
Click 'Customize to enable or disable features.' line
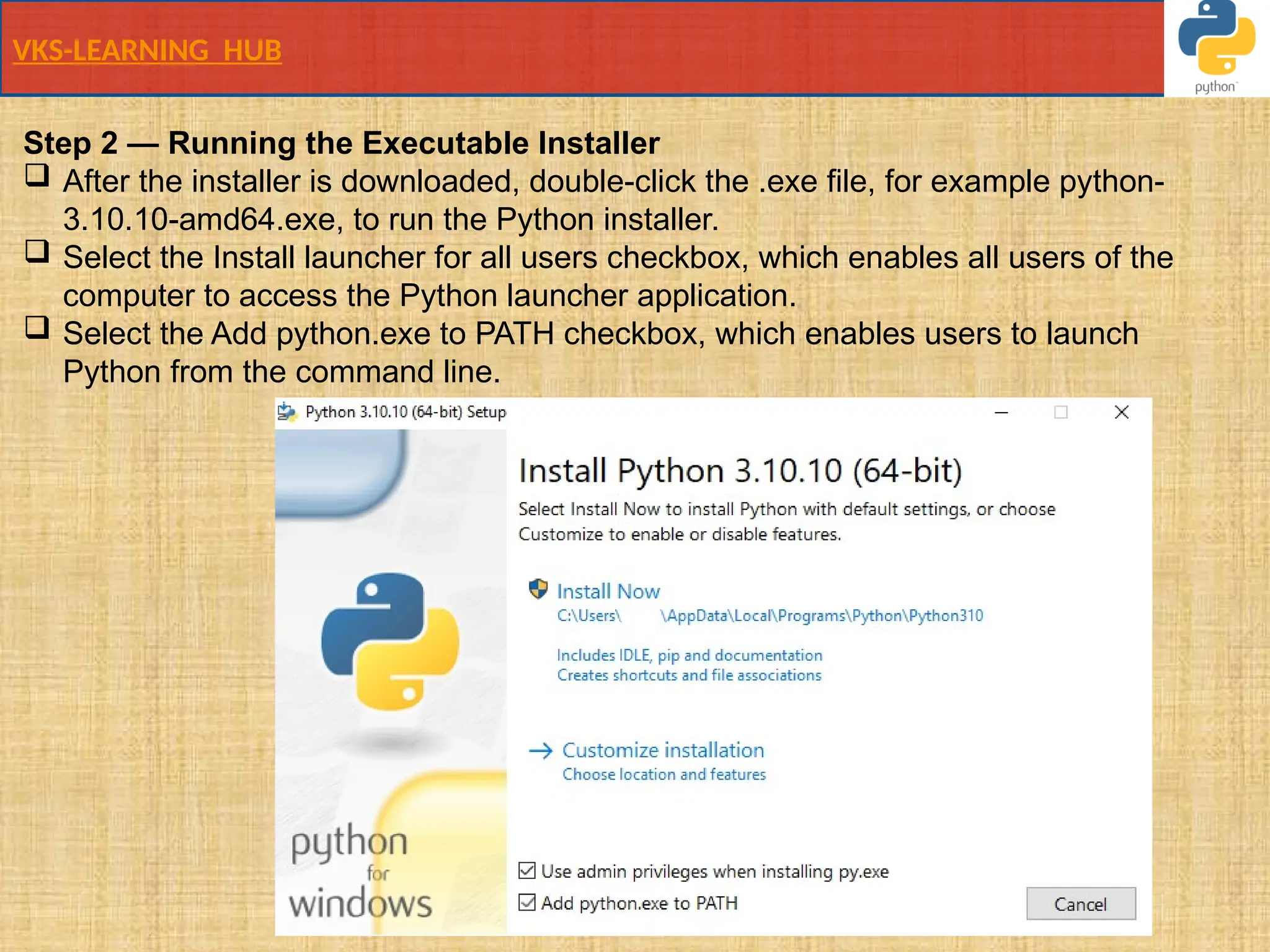680,534
